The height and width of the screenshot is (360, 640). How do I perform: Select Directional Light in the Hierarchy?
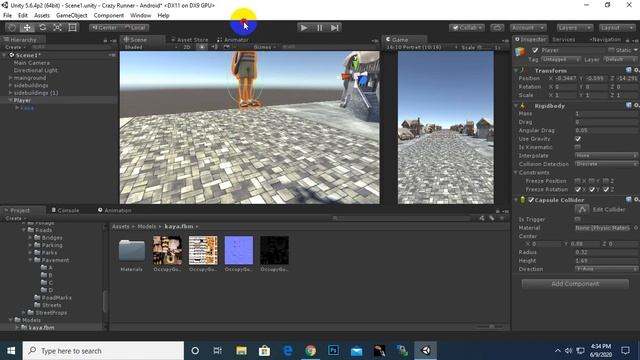[x=36, y=70]
